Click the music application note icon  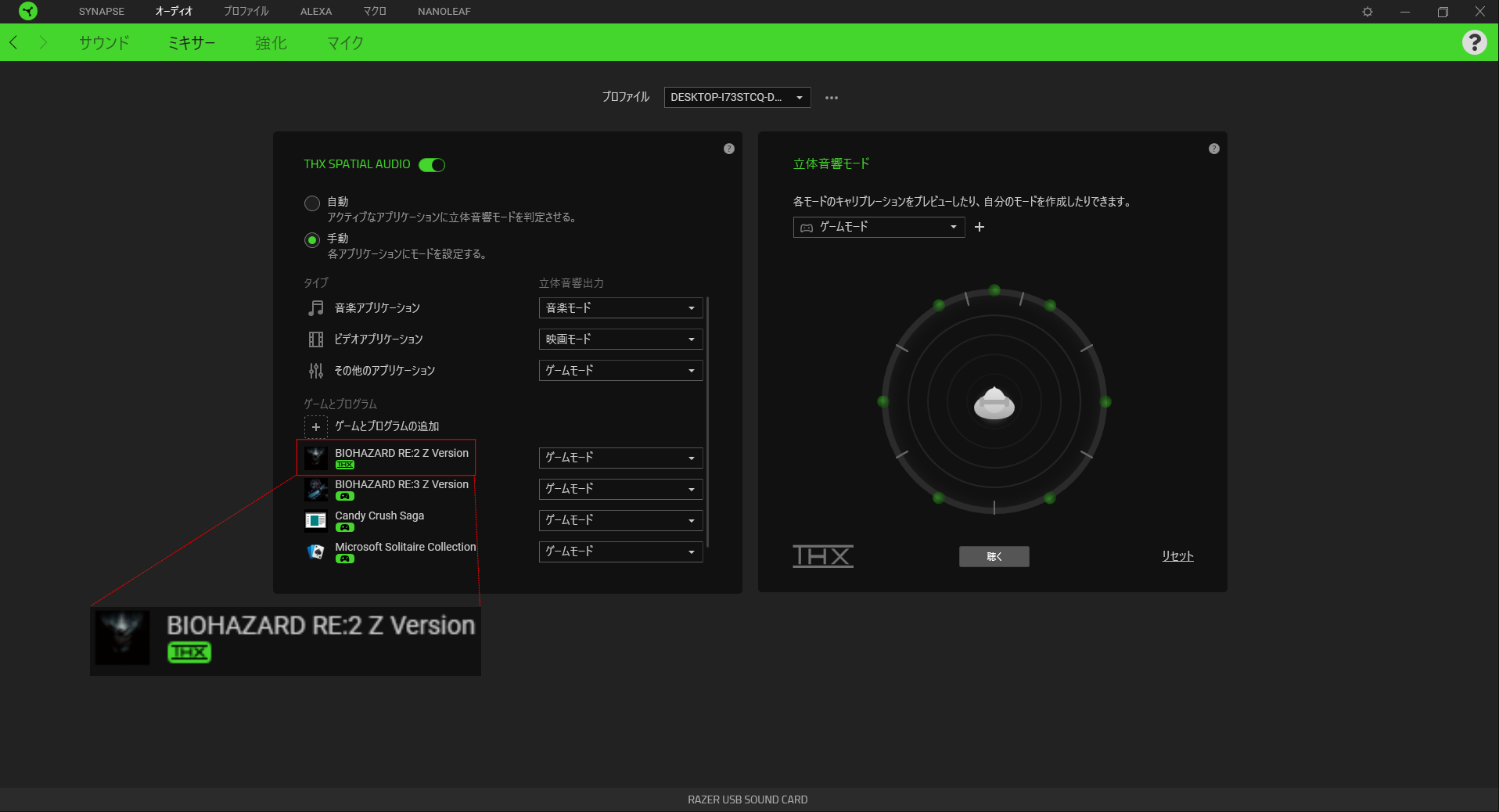point(315,308)
